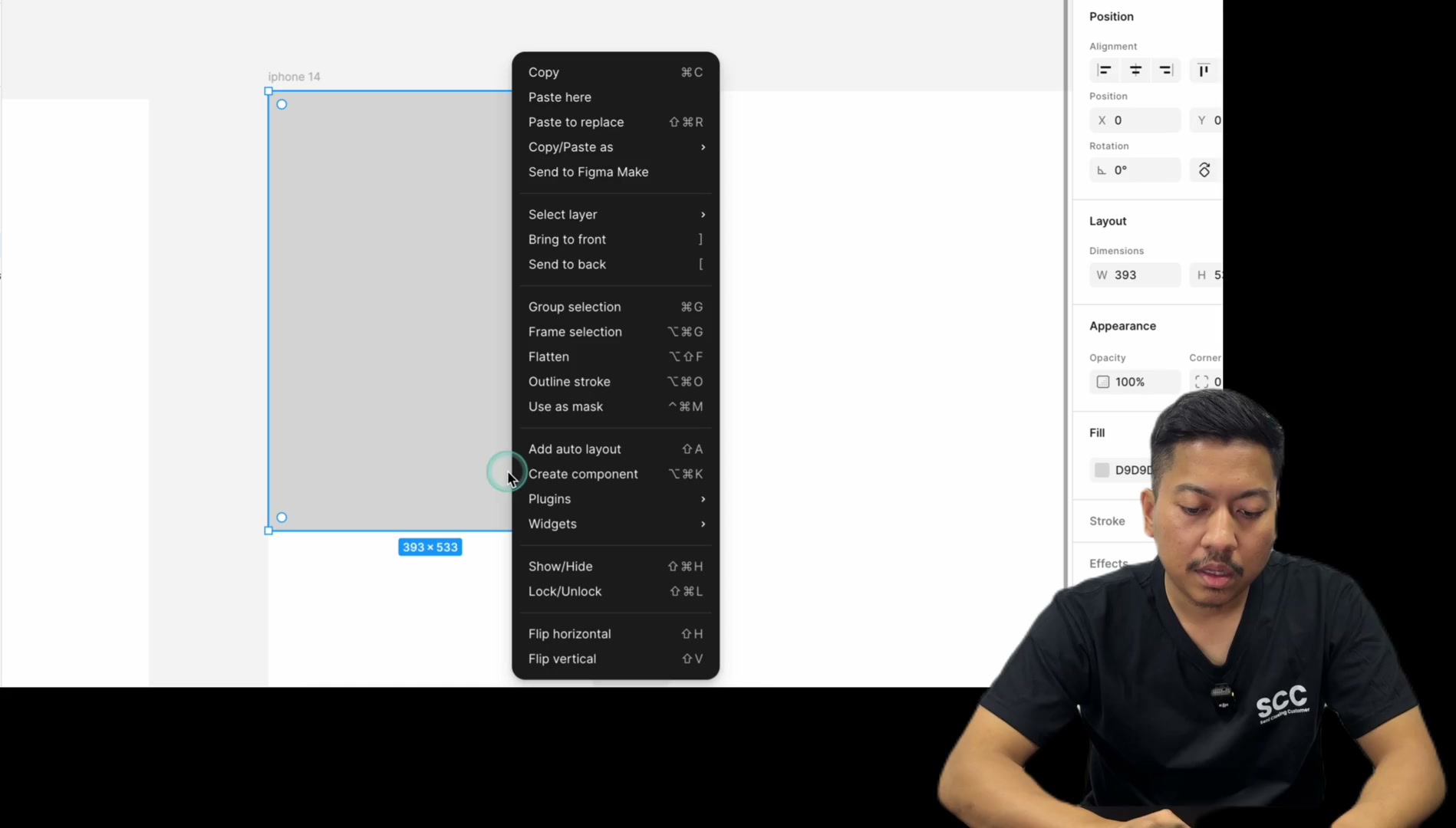Choose Send to back
Viewport: 1456px width, 828px height.
click(615, 264)
